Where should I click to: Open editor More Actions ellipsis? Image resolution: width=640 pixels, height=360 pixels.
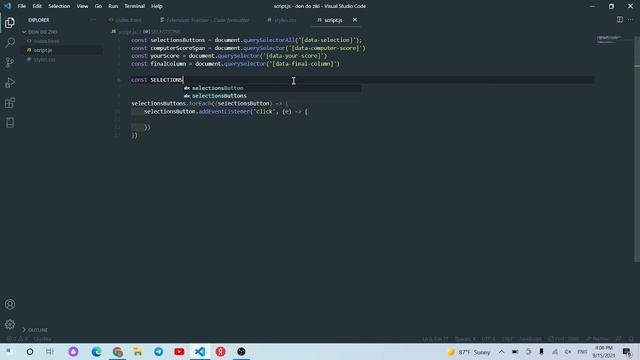coord(631,20)
